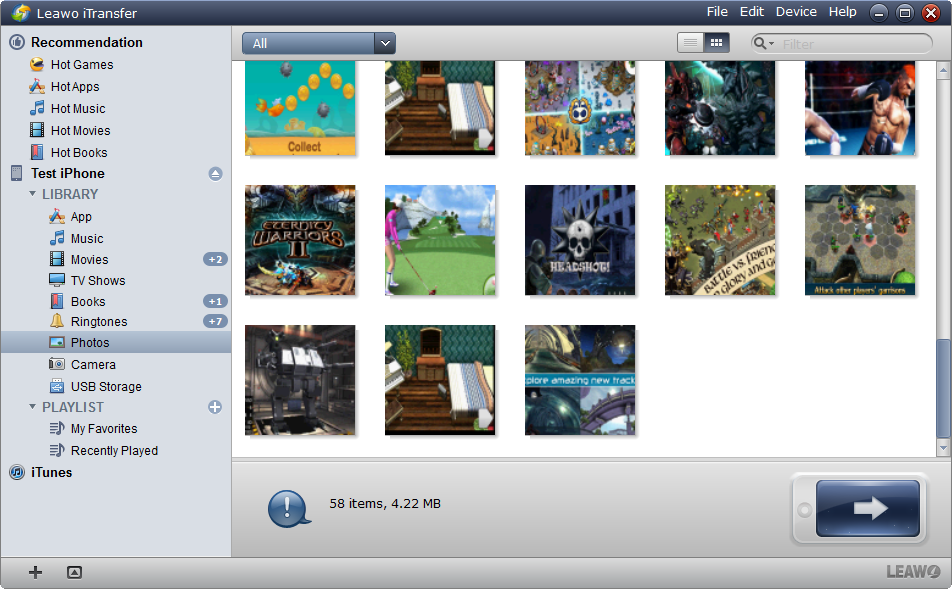Select the HEADSHOT skull thumbnail
Viewport: 952px width, 589px height.
[x=580, y=240]
